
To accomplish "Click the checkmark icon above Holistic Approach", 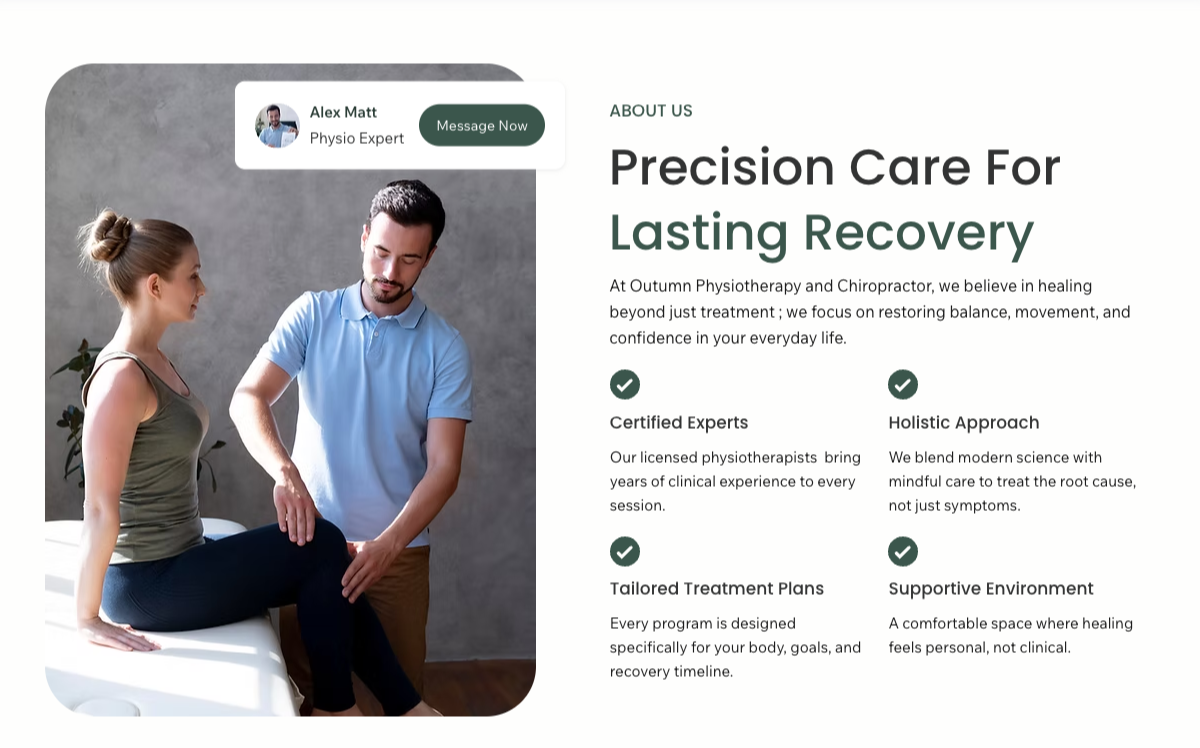I will pos(903,384).
